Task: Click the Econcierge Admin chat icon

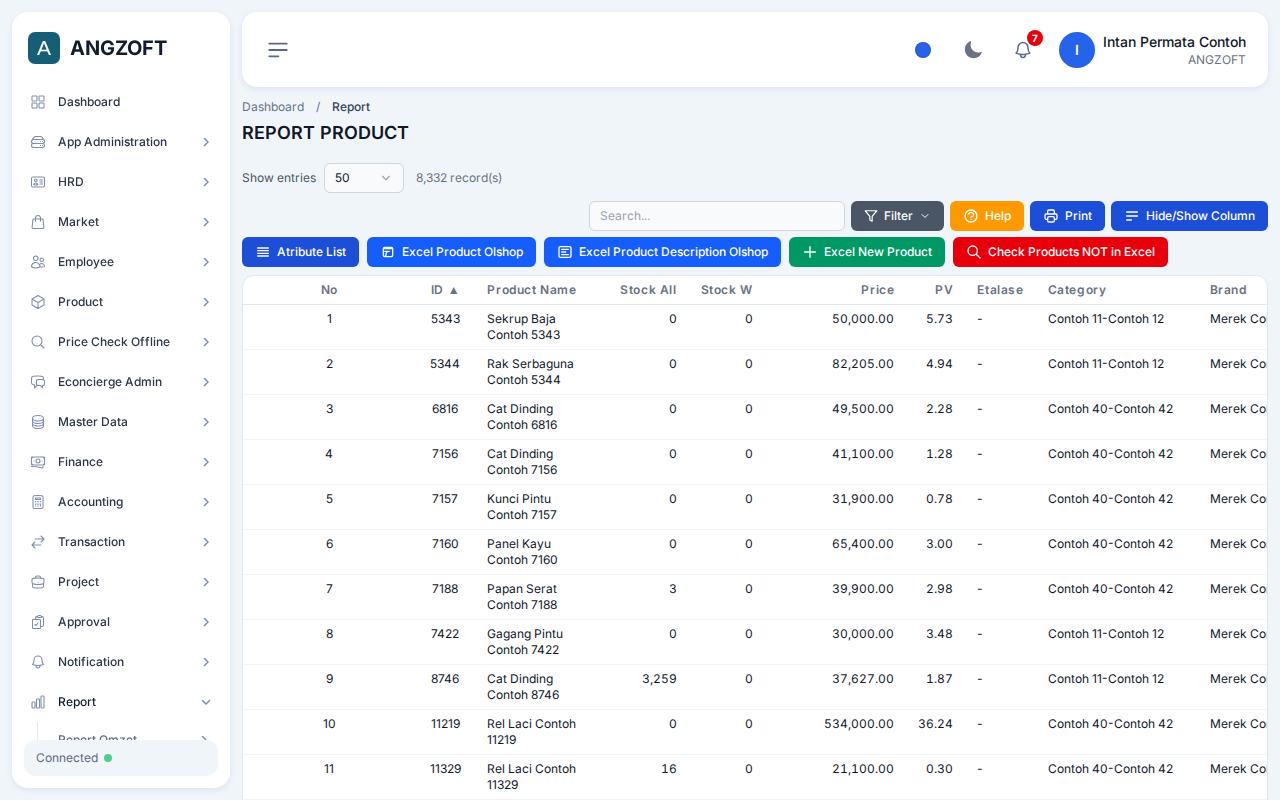Action: 38,382
